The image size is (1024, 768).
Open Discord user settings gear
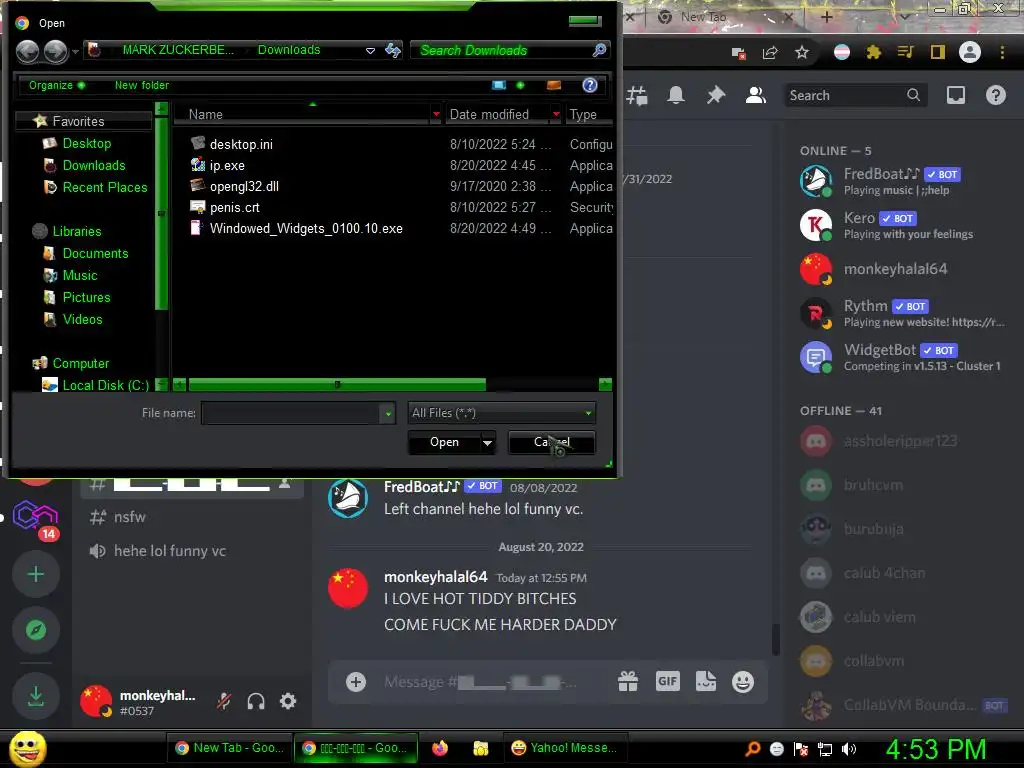click(288, 701)
